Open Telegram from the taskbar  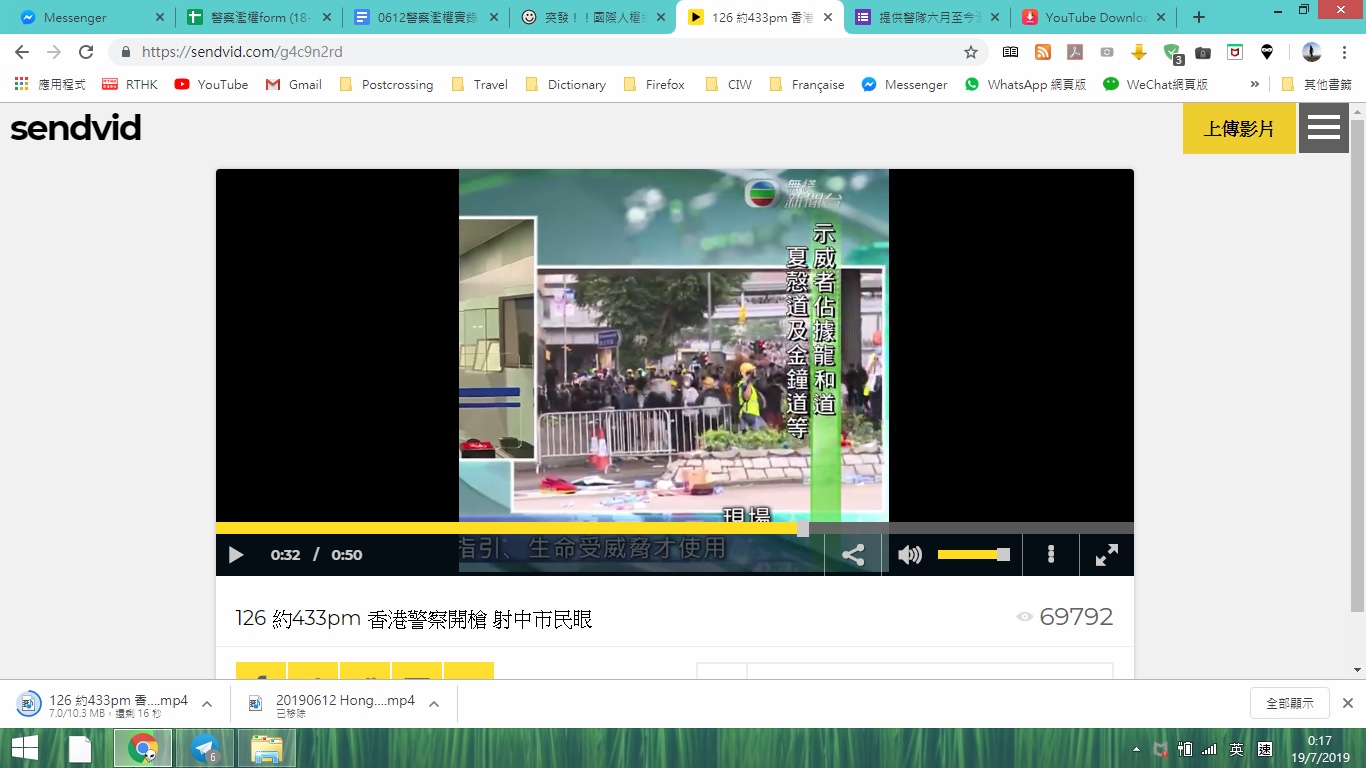click(x=205, y=748)
